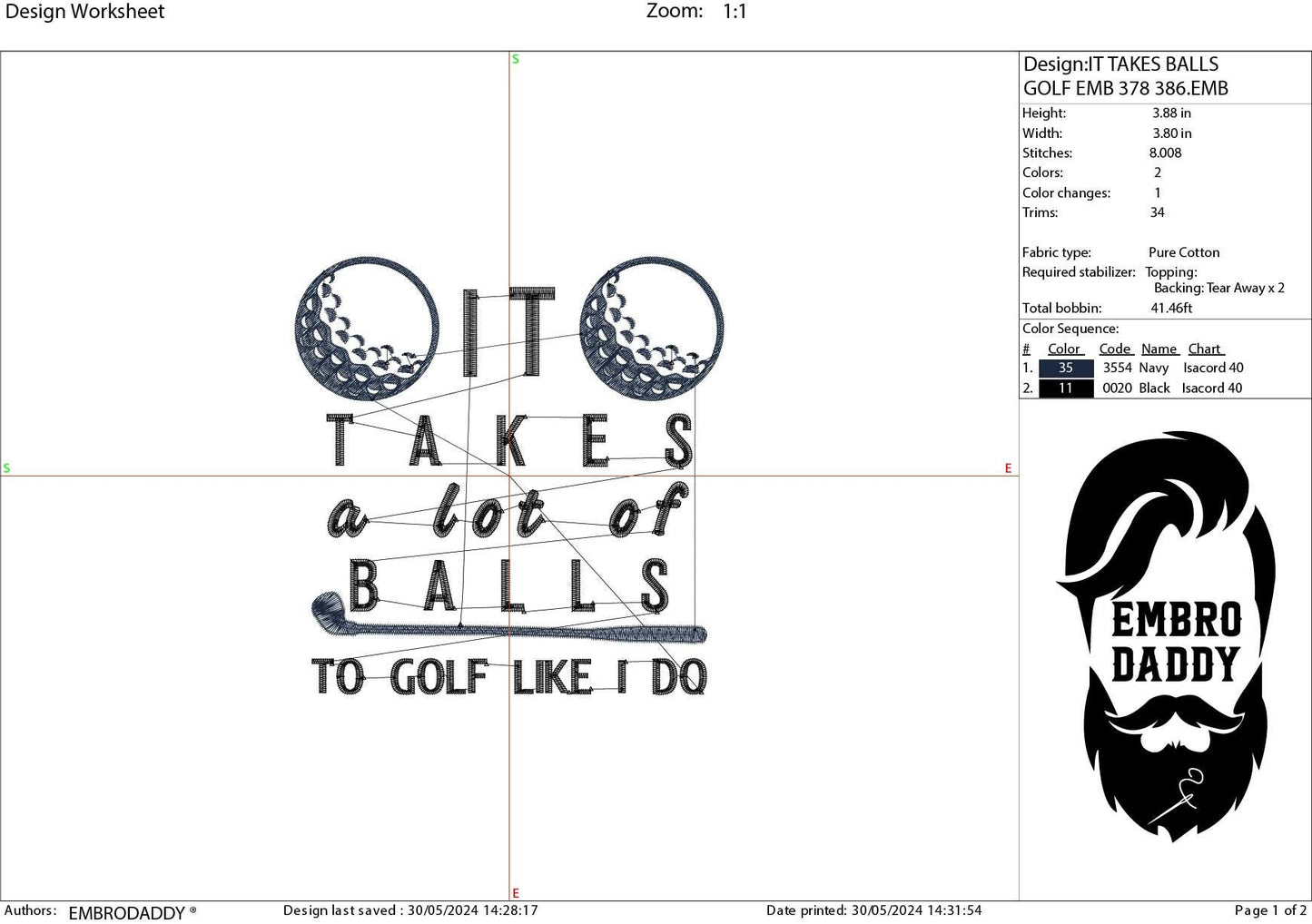Enable the Trims value field
The width and height of the screenshot is (1312, 924).
[x=1158, y=212]
